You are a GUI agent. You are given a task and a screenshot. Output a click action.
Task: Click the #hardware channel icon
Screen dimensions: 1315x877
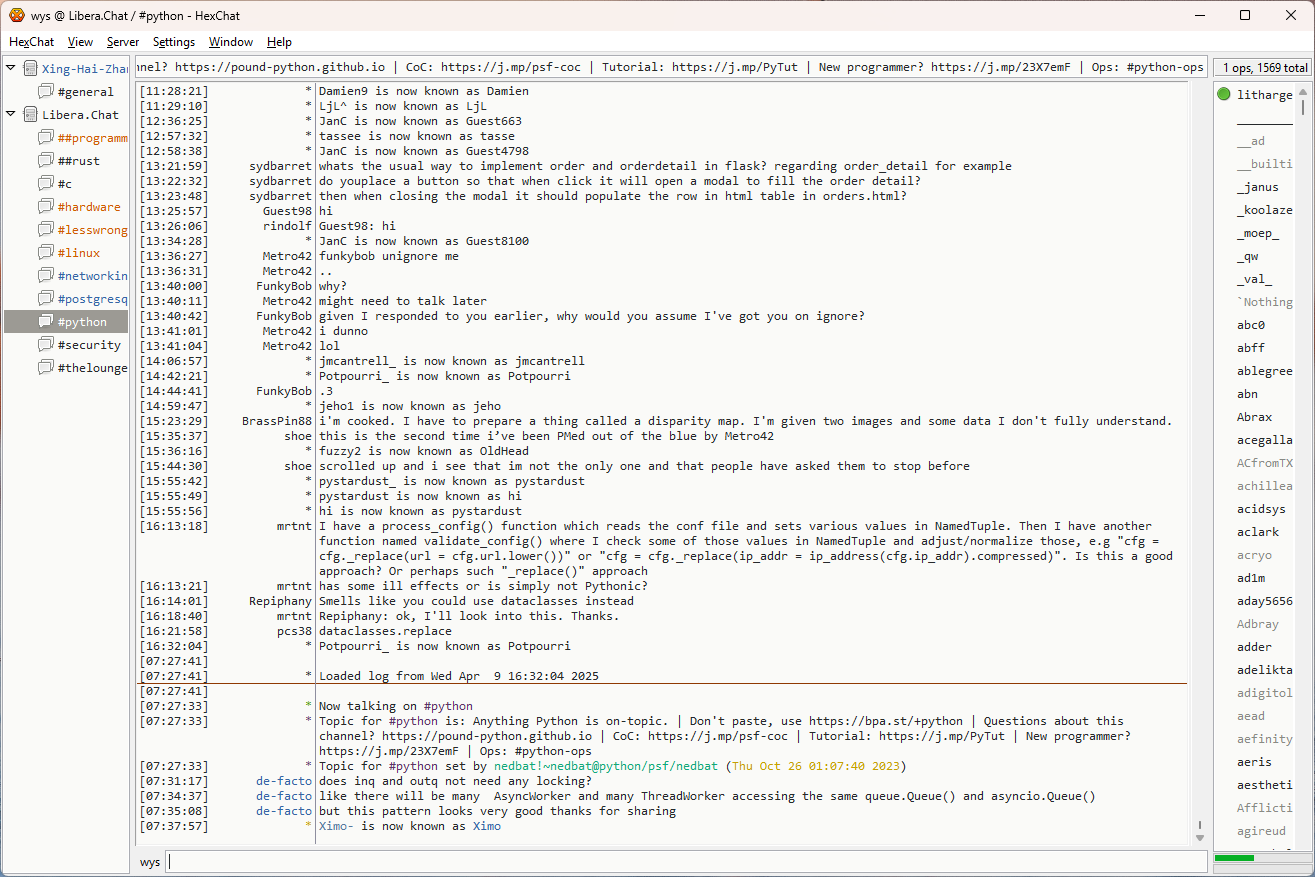pyautogui.click(x=46, y=207)
